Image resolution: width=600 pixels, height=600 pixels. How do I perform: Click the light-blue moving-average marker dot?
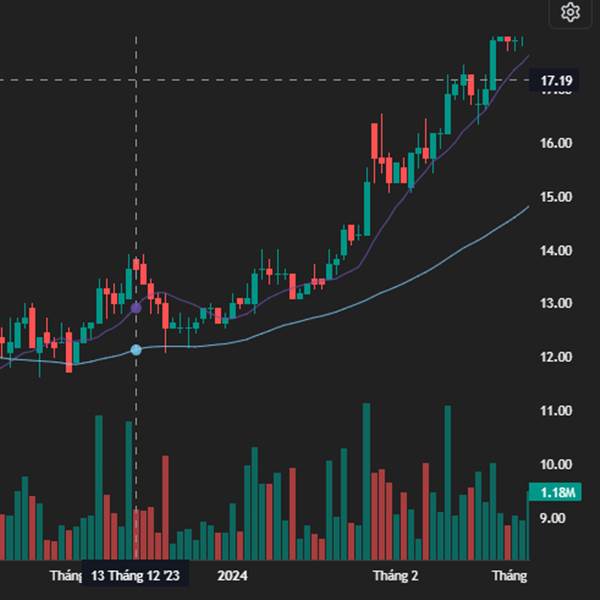point(136,350)
